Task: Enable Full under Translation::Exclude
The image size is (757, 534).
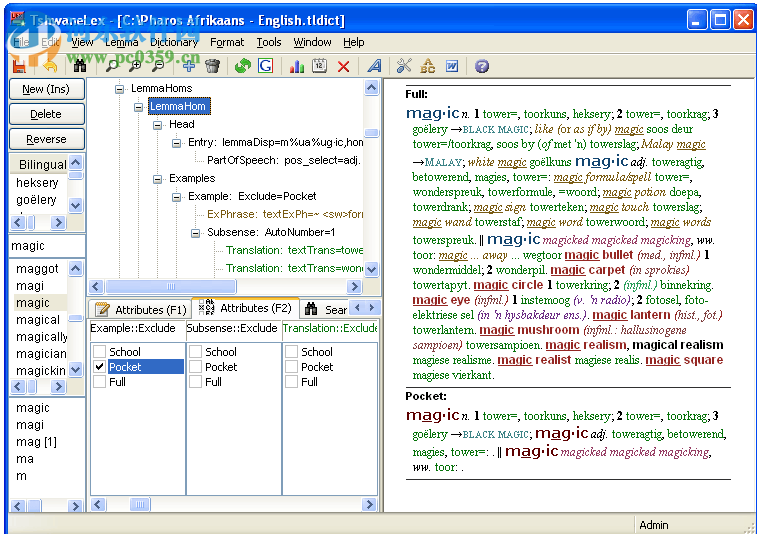Action: (x=291, y=382)
